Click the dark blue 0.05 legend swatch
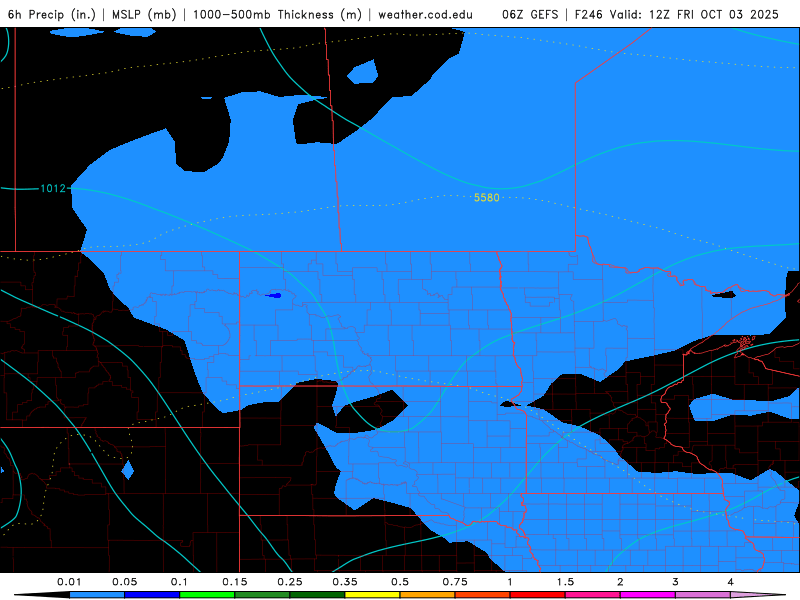 [x=152, y=595]
